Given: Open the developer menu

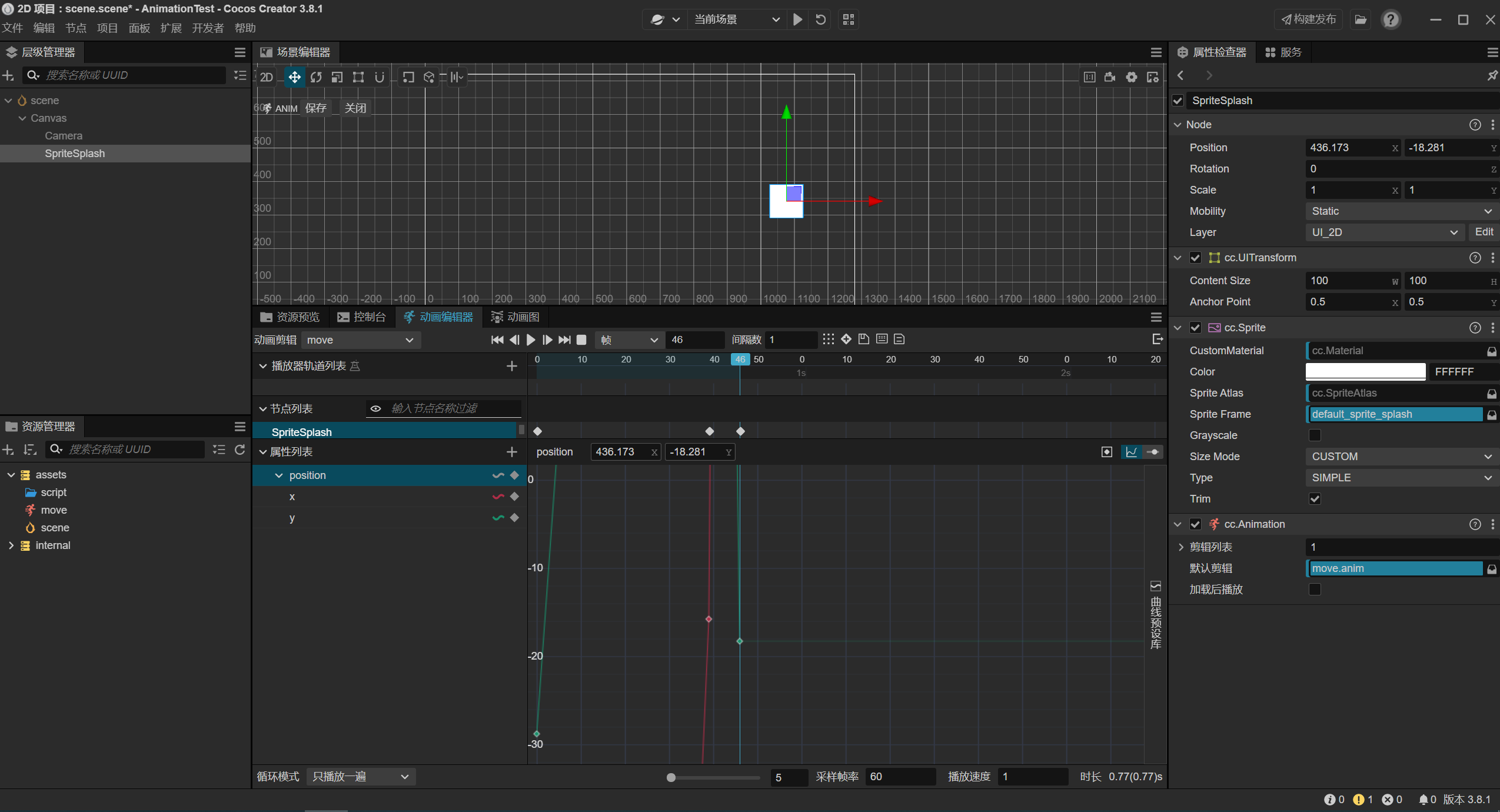Looking at the screenshot, I should point(208,28).
